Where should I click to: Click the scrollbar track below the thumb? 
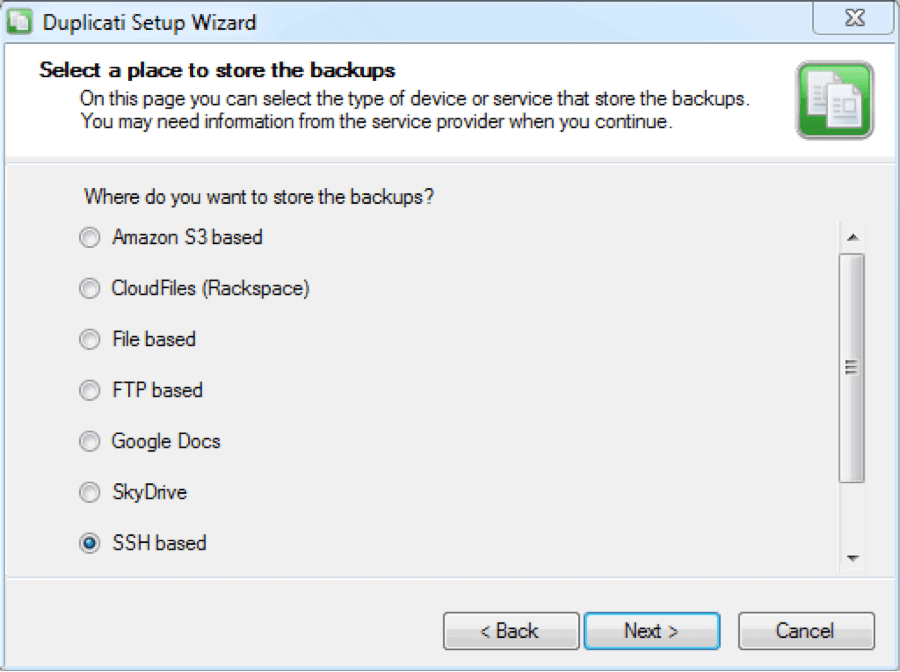coord(852,514)
